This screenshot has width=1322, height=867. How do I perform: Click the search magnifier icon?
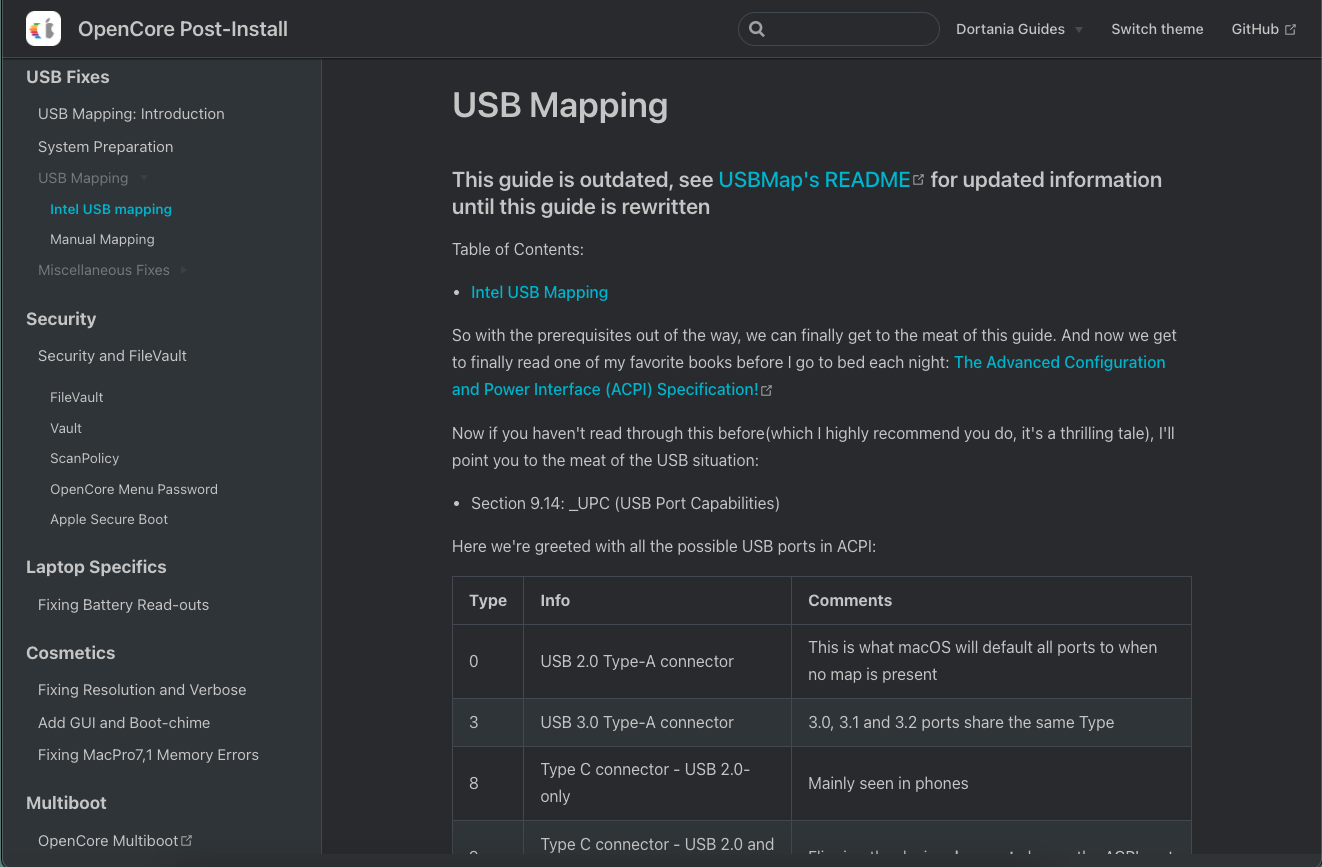[x=757, y=29]
